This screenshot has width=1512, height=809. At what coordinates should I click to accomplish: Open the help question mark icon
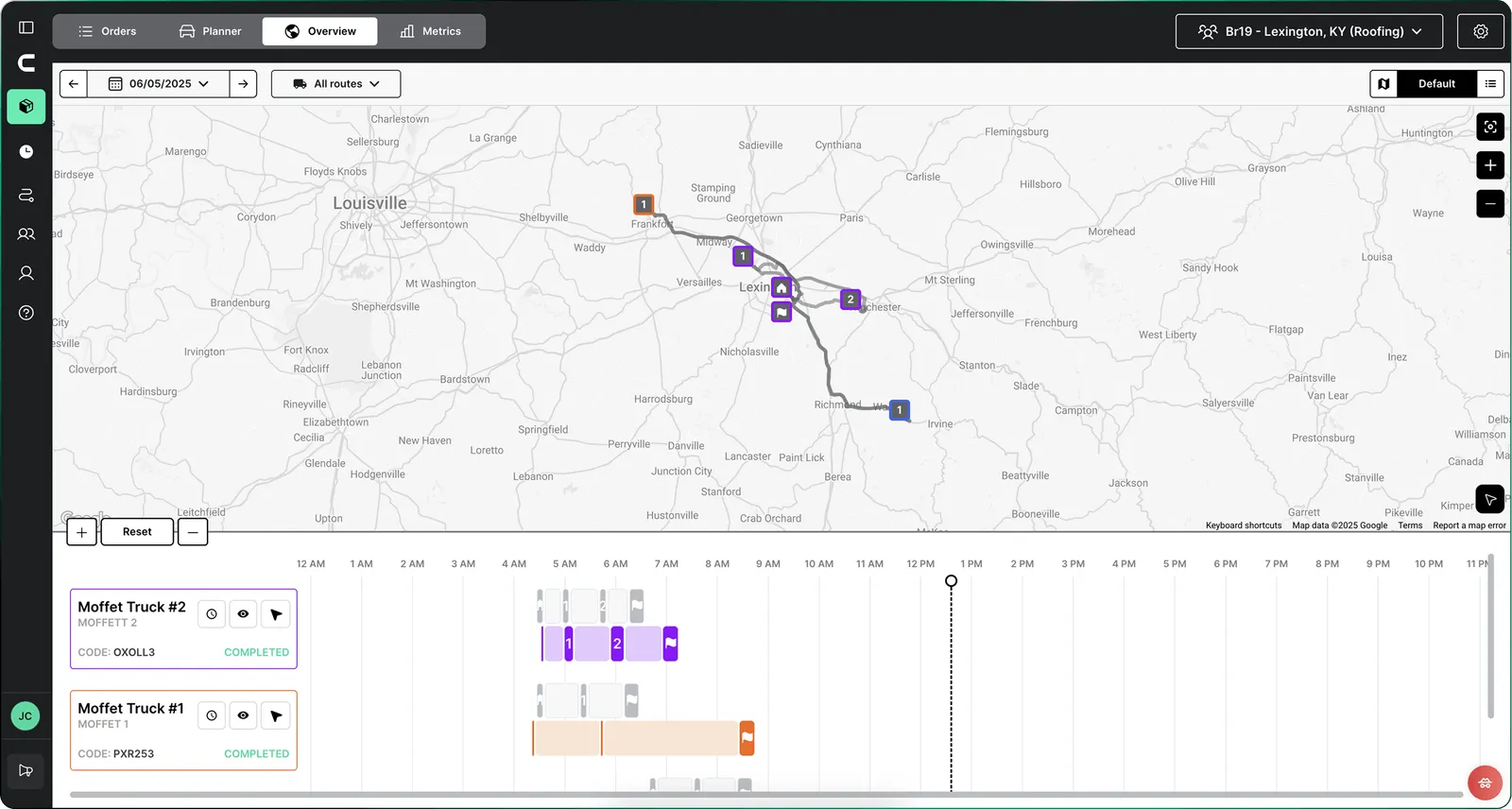pos(26,313)
